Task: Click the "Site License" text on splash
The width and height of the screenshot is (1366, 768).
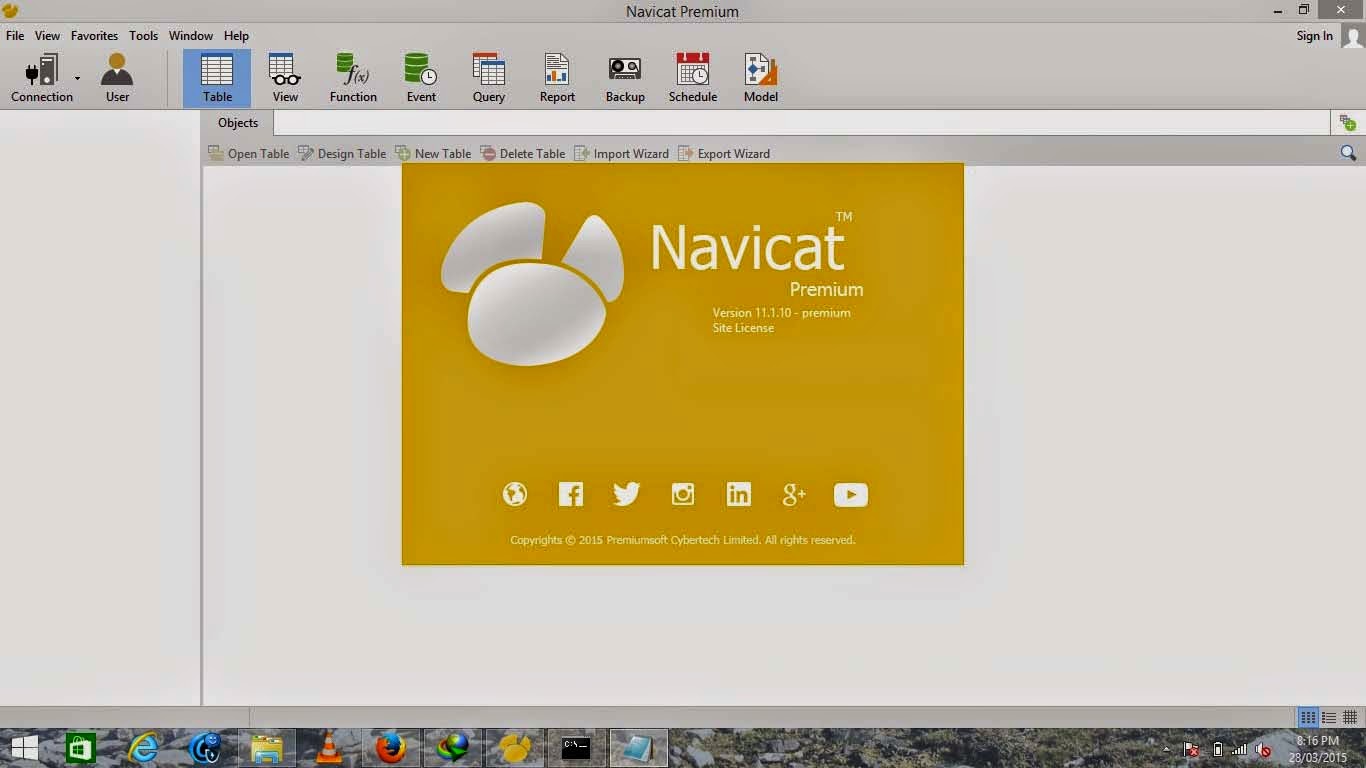Action: [x=743, y=328]
